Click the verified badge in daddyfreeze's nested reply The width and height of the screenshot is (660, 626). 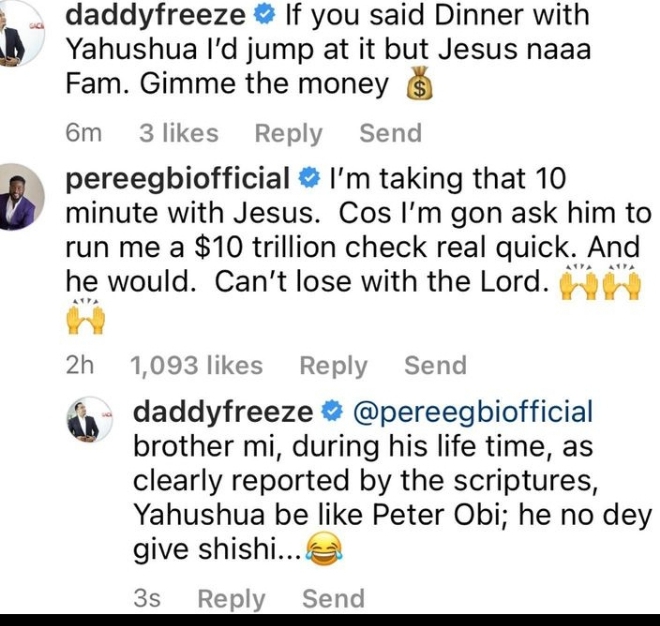click(x=334, y=411)
